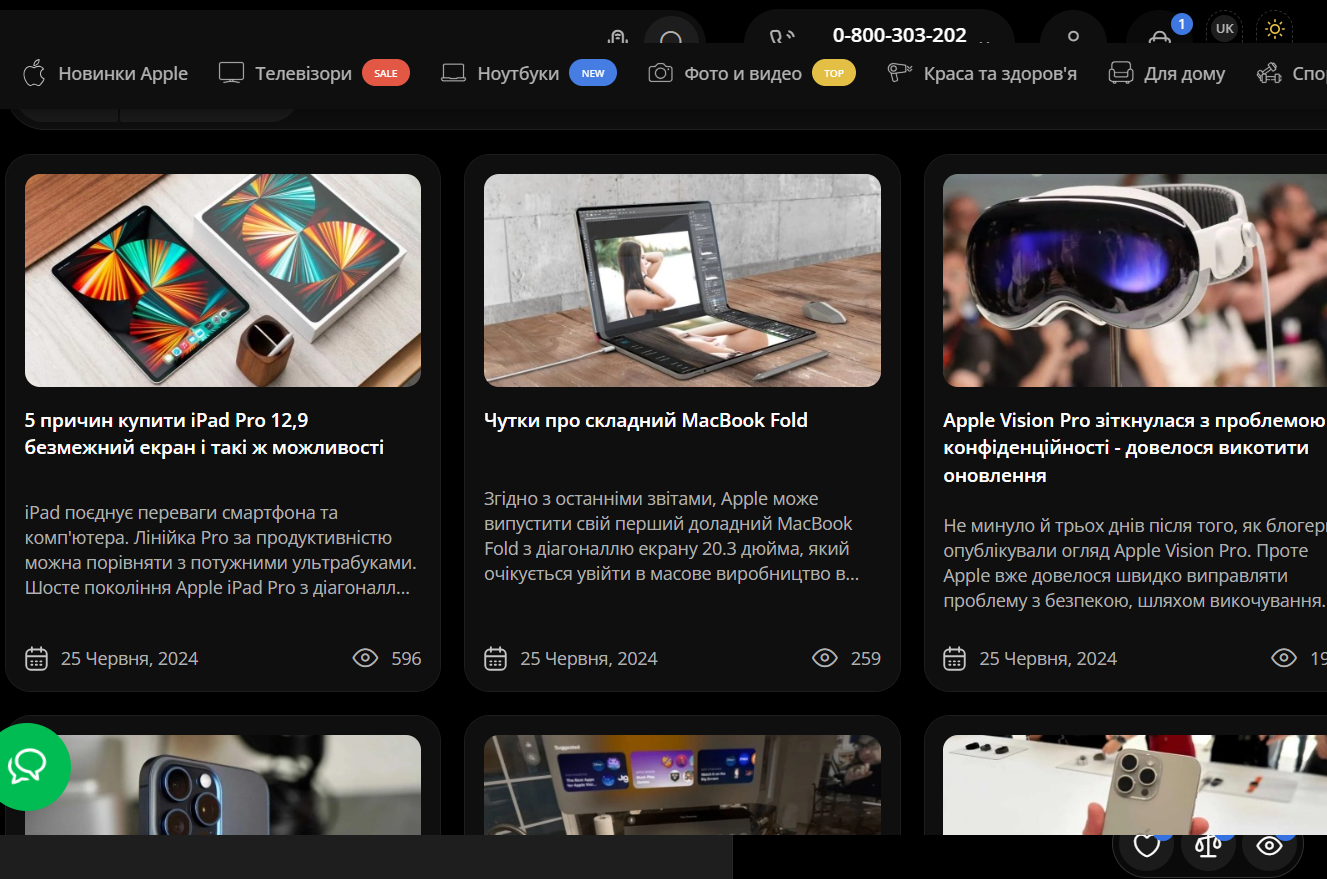Open recently viewed eye icon in bottom bar

tap(1269, 846)
